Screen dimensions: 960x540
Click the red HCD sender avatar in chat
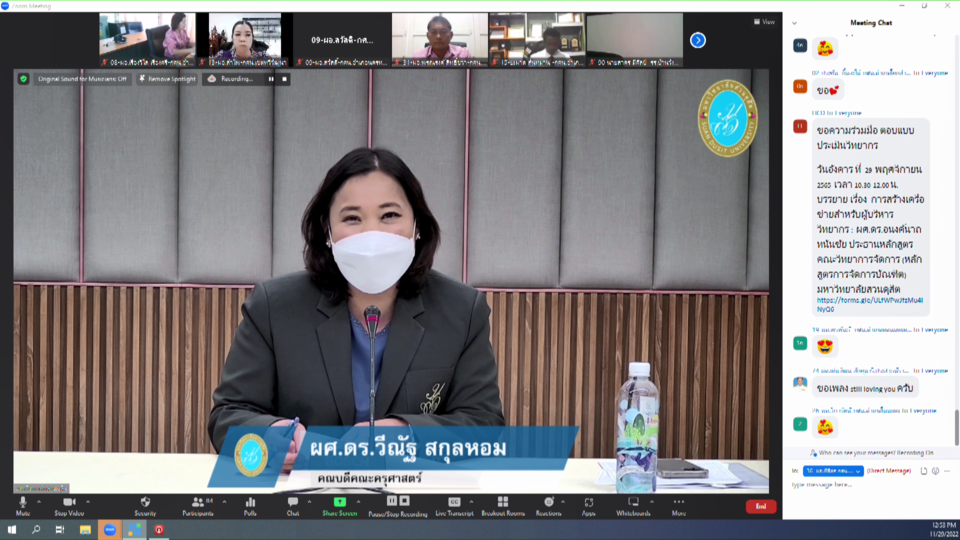(x=800, y=127)
